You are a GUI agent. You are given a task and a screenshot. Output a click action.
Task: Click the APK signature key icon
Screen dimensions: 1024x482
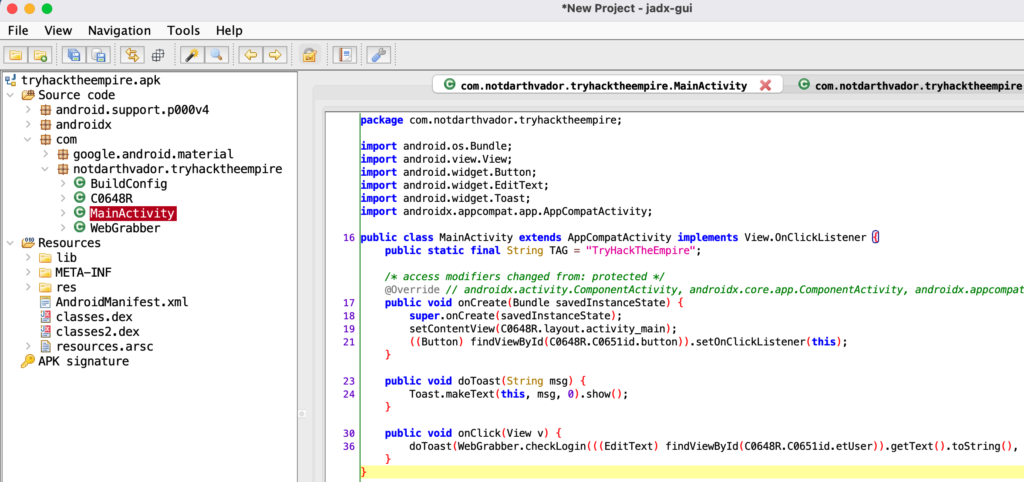click(x=27, y=361)
